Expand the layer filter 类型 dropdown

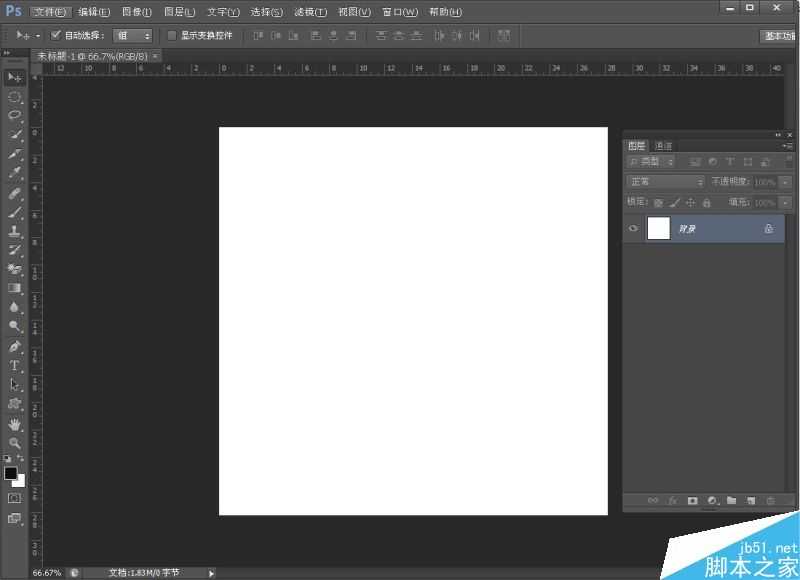[x=651, y=161]
